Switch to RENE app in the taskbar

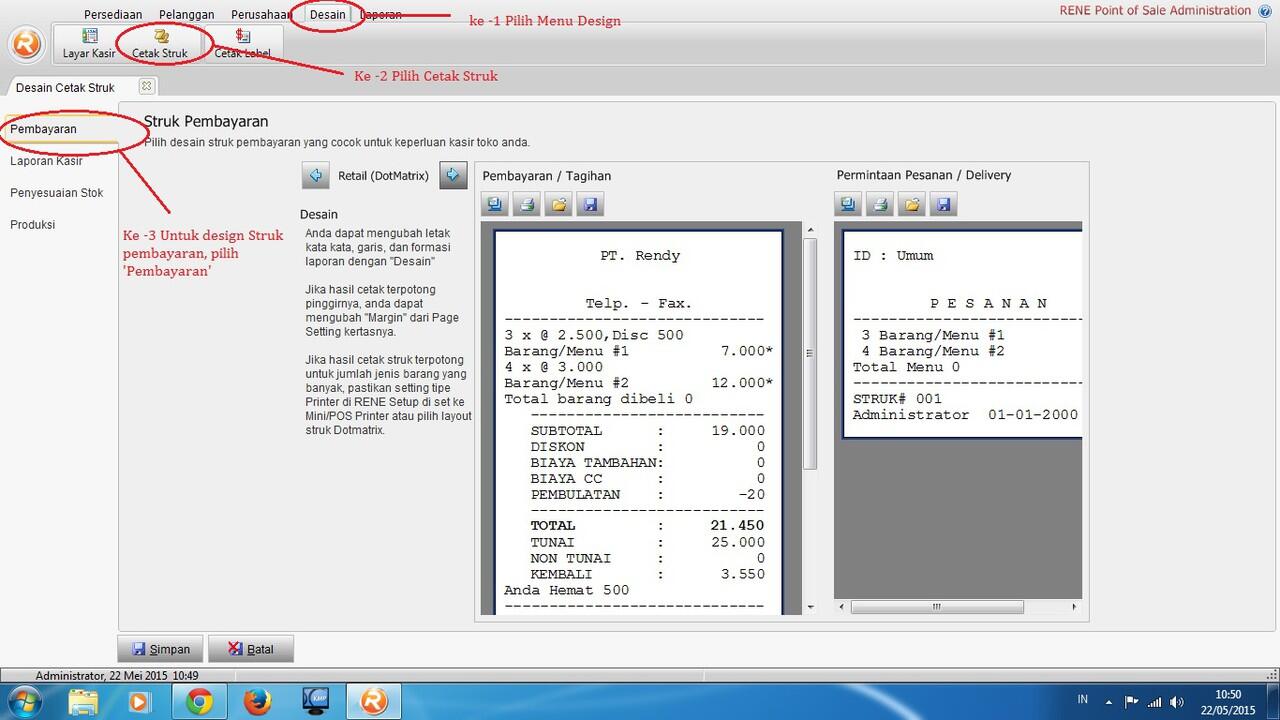[374, 702]
